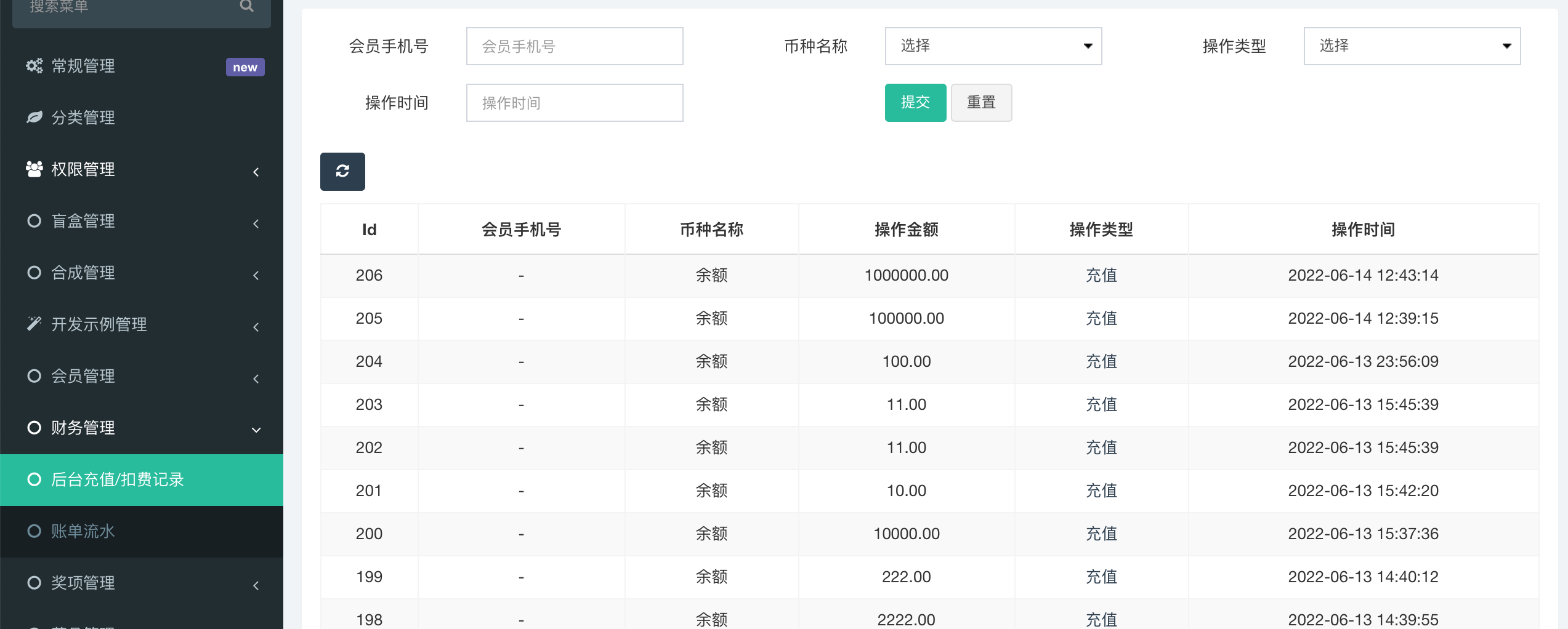Click the circle icon beside 盲盒管理
Image resolution: width=1568 pixels, height=629 pixels.
pos(34,221)
